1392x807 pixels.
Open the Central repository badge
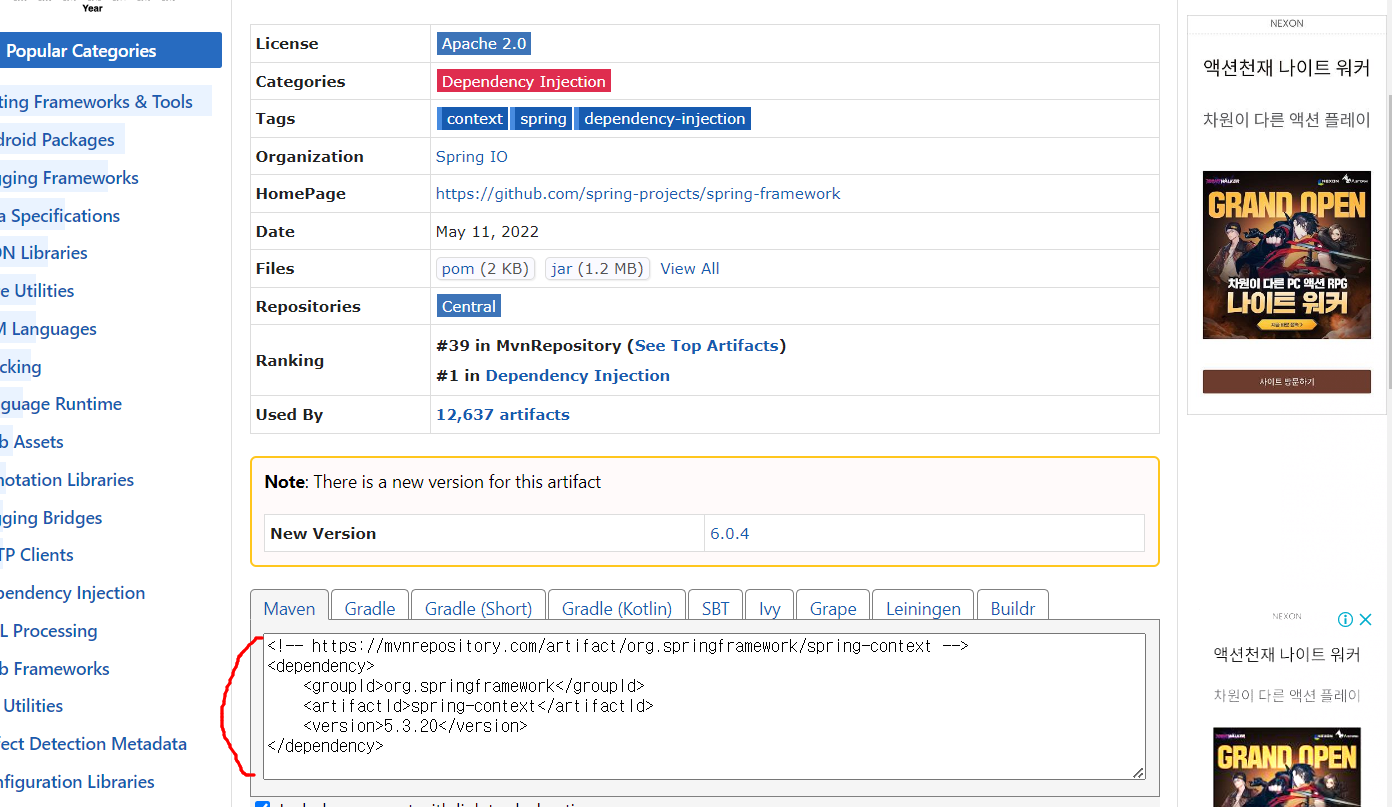coord(468,306)
